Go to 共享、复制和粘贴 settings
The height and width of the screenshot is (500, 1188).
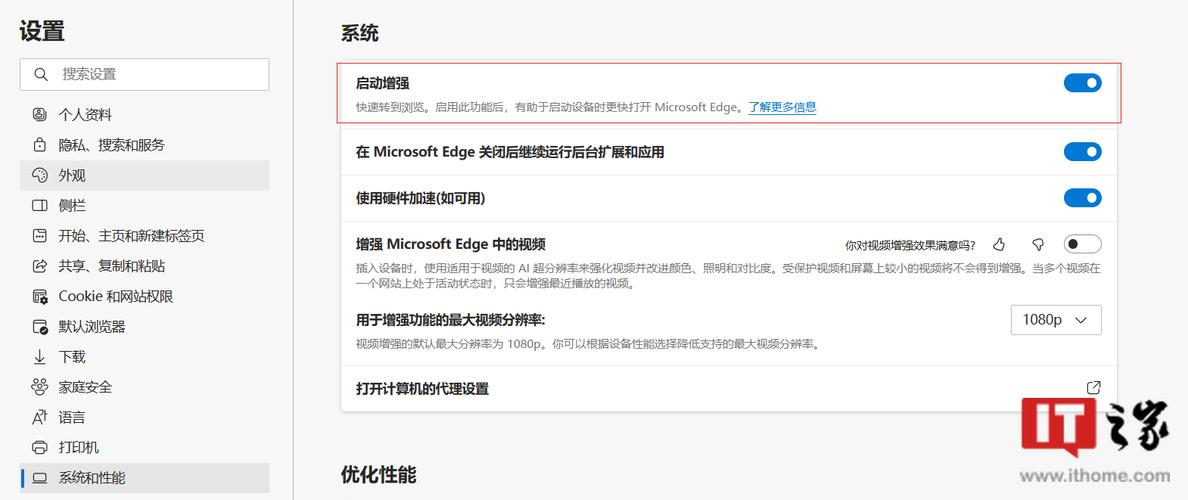tap(144, 267)
